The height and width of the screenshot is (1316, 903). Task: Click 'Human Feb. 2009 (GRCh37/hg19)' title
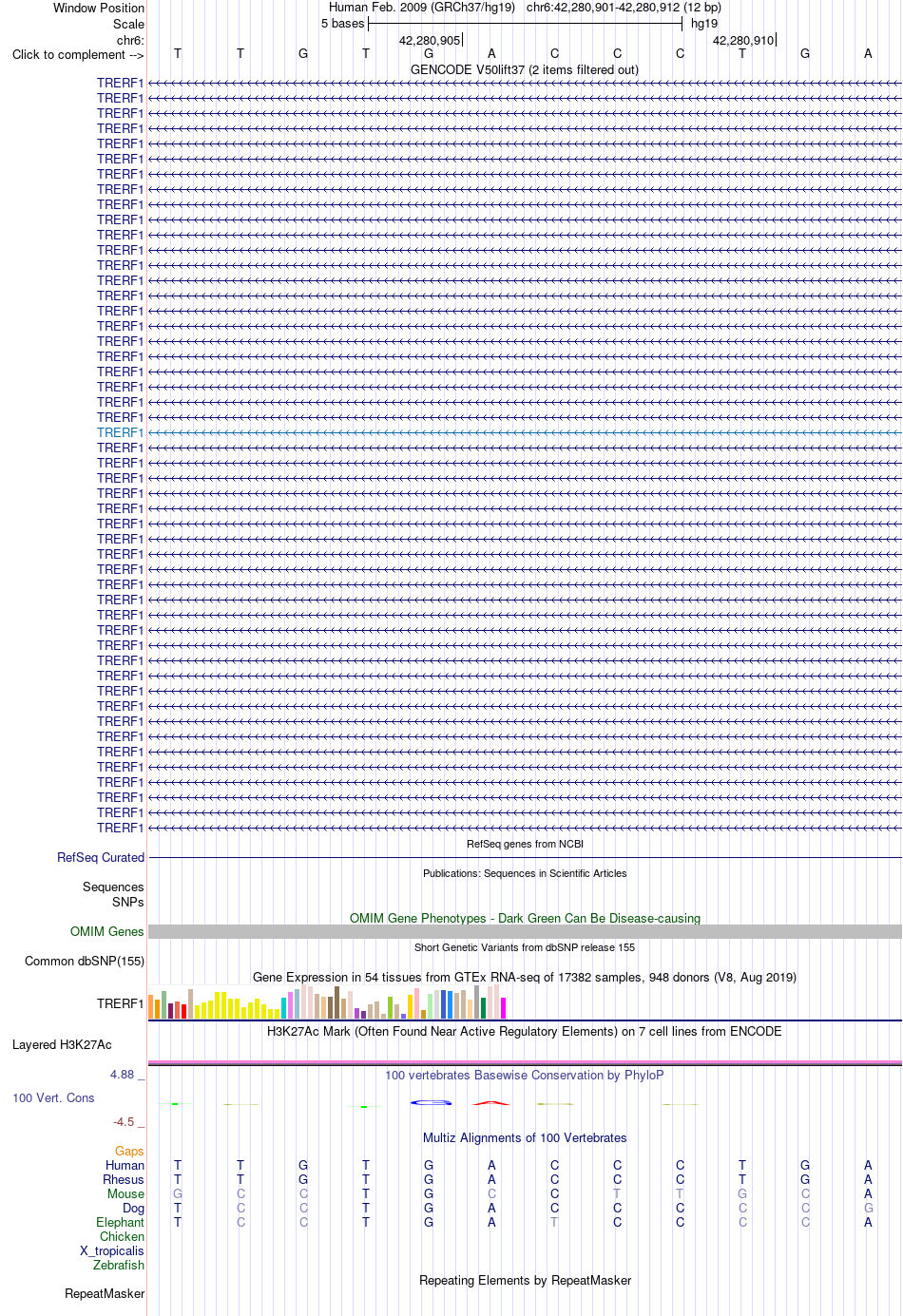click(x=422, y=8)
